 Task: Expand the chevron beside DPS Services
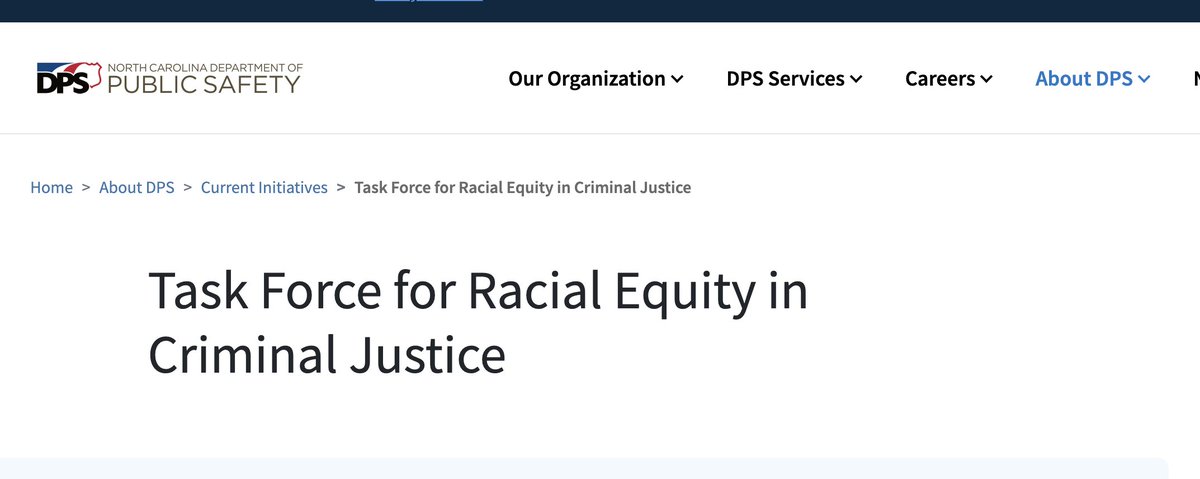tap(856, 79)
